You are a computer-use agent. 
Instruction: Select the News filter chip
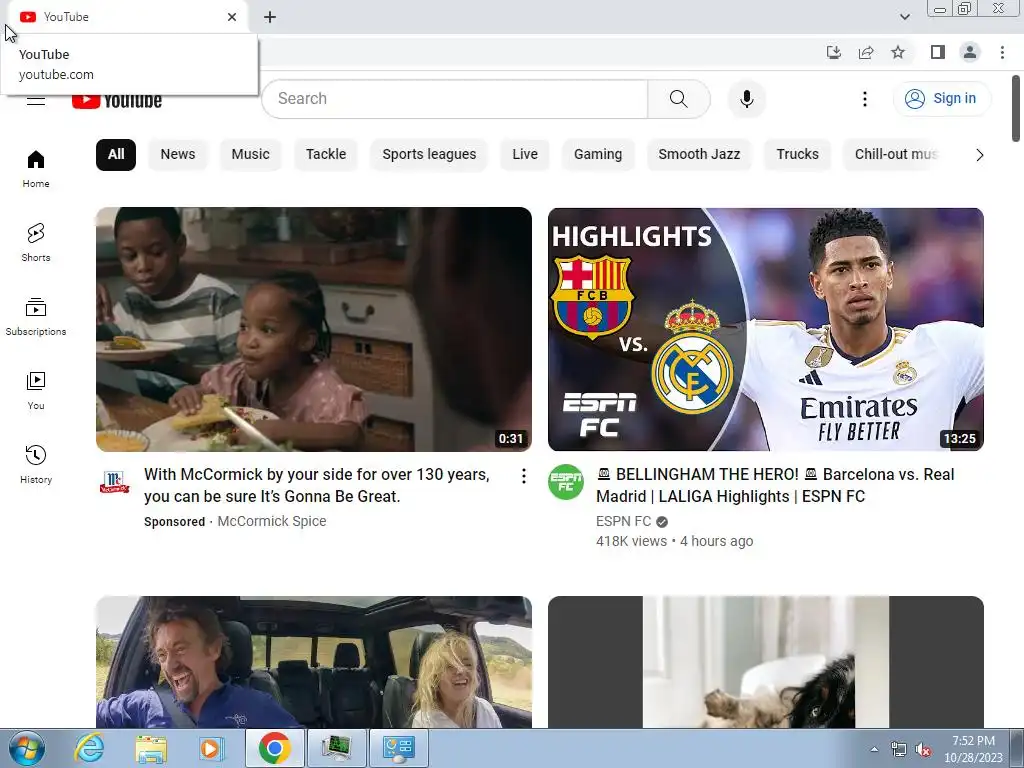[178, 155]
